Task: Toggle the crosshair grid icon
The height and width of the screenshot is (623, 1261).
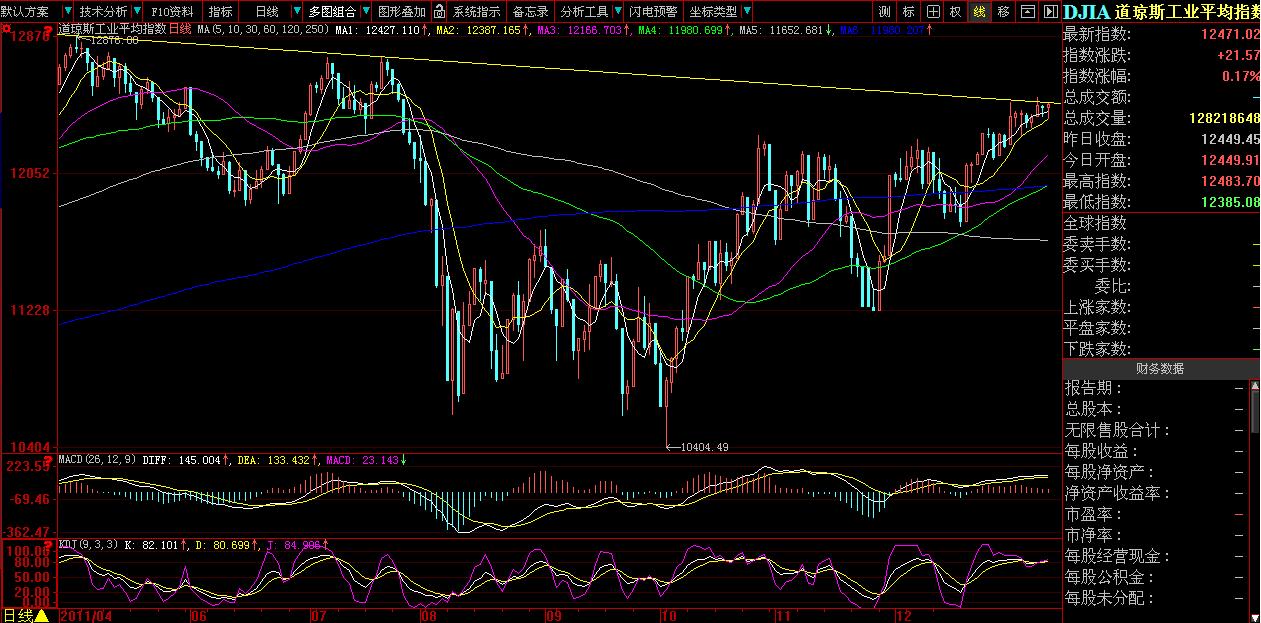Action: (932, 11)
